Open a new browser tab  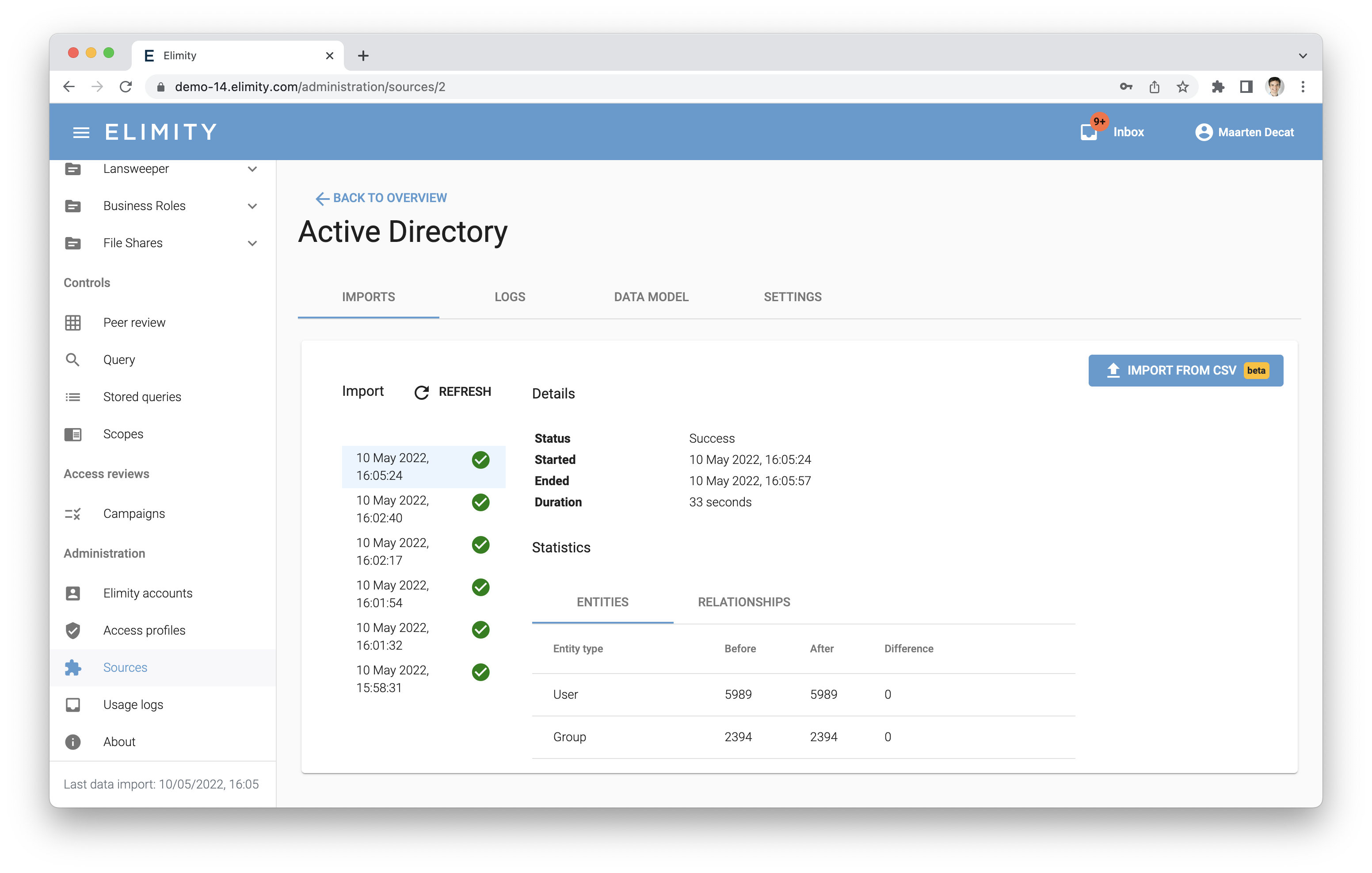point(363,56)
